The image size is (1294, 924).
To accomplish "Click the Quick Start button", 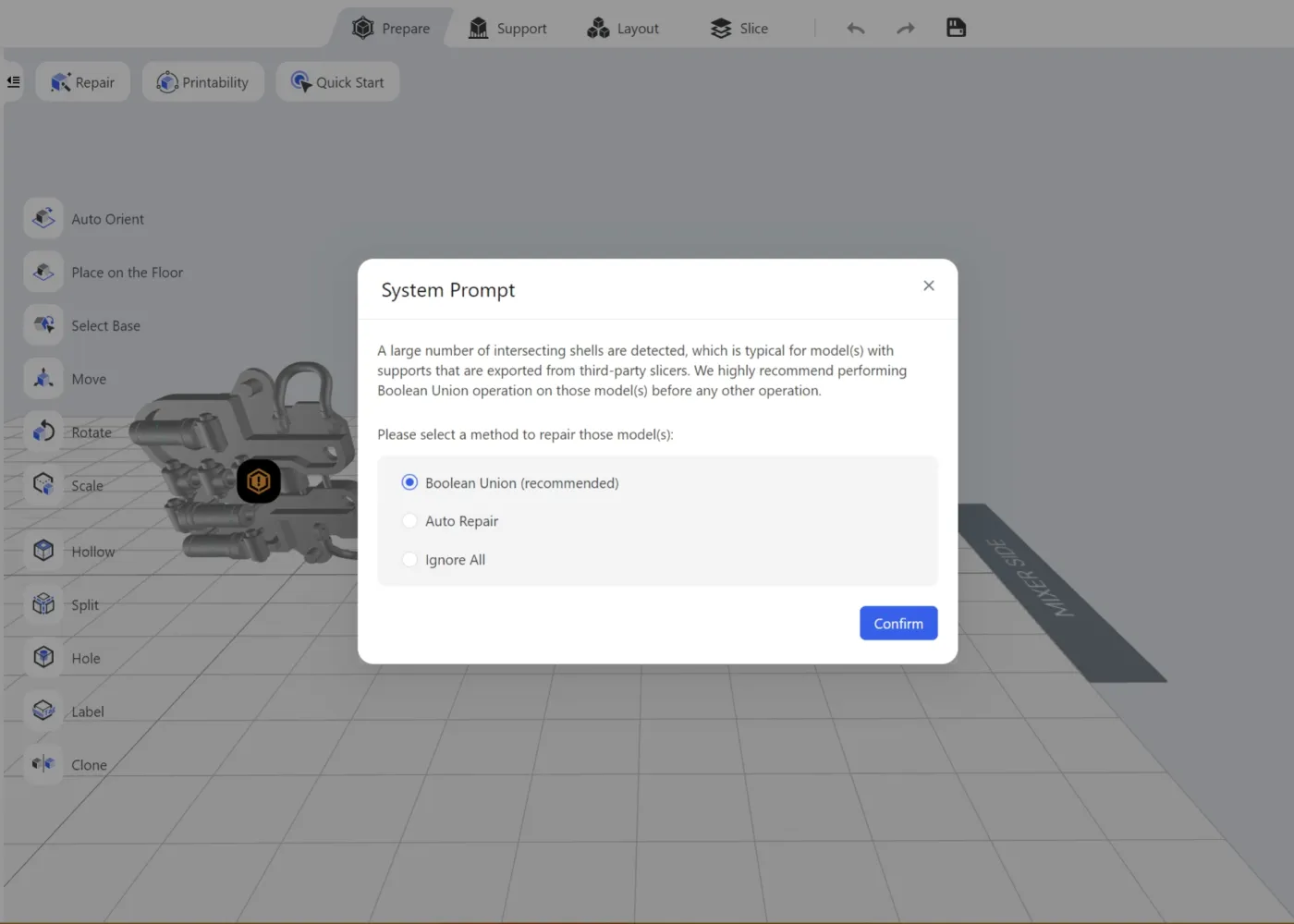I will [x=337, y=82].
